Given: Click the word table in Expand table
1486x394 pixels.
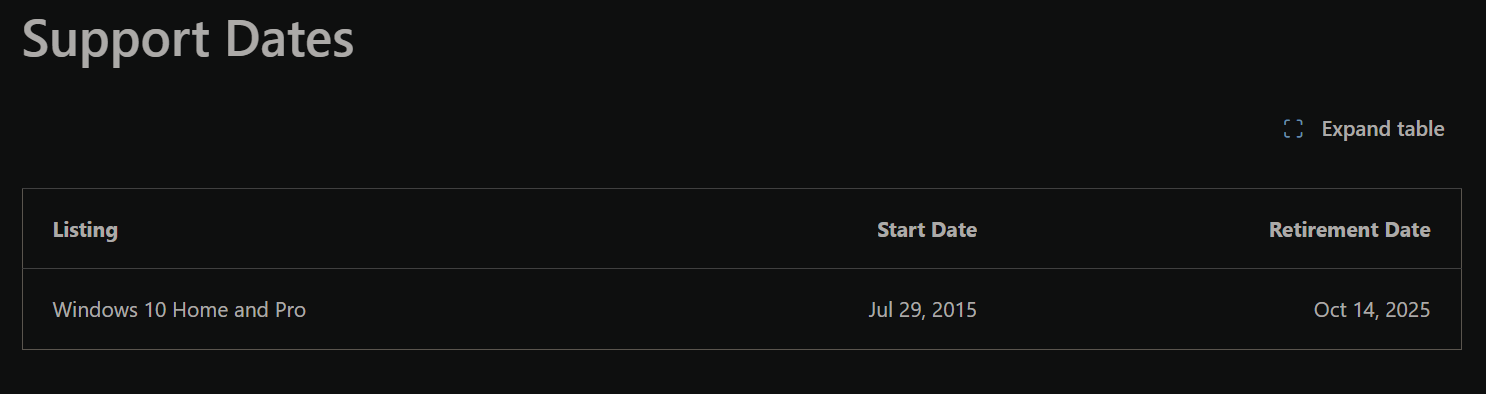Looking at the screenshot, I should tap(1422, 129).
